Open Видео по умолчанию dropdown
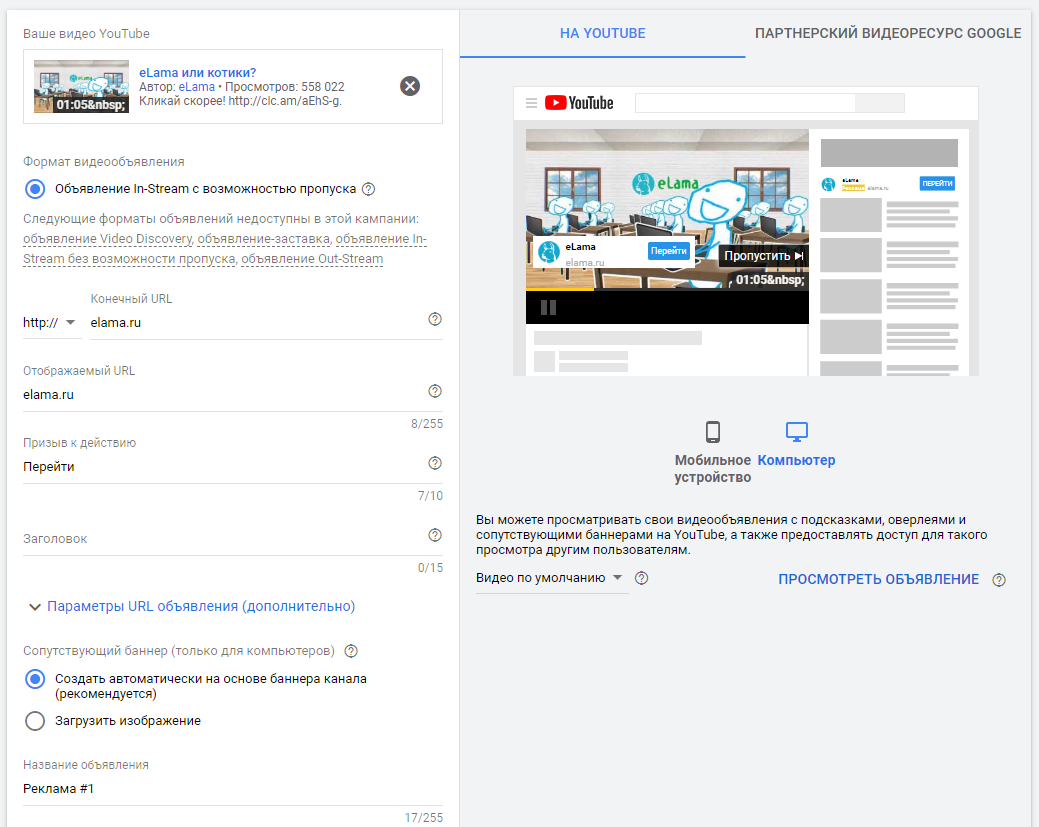This screenshot has width=1039, height=827. pos(550,578)
